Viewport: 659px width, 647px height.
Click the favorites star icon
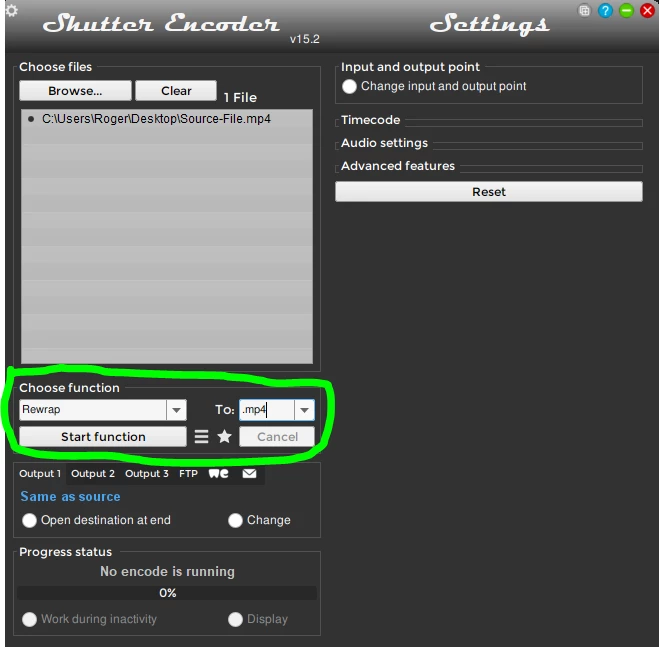pos(224,436)
